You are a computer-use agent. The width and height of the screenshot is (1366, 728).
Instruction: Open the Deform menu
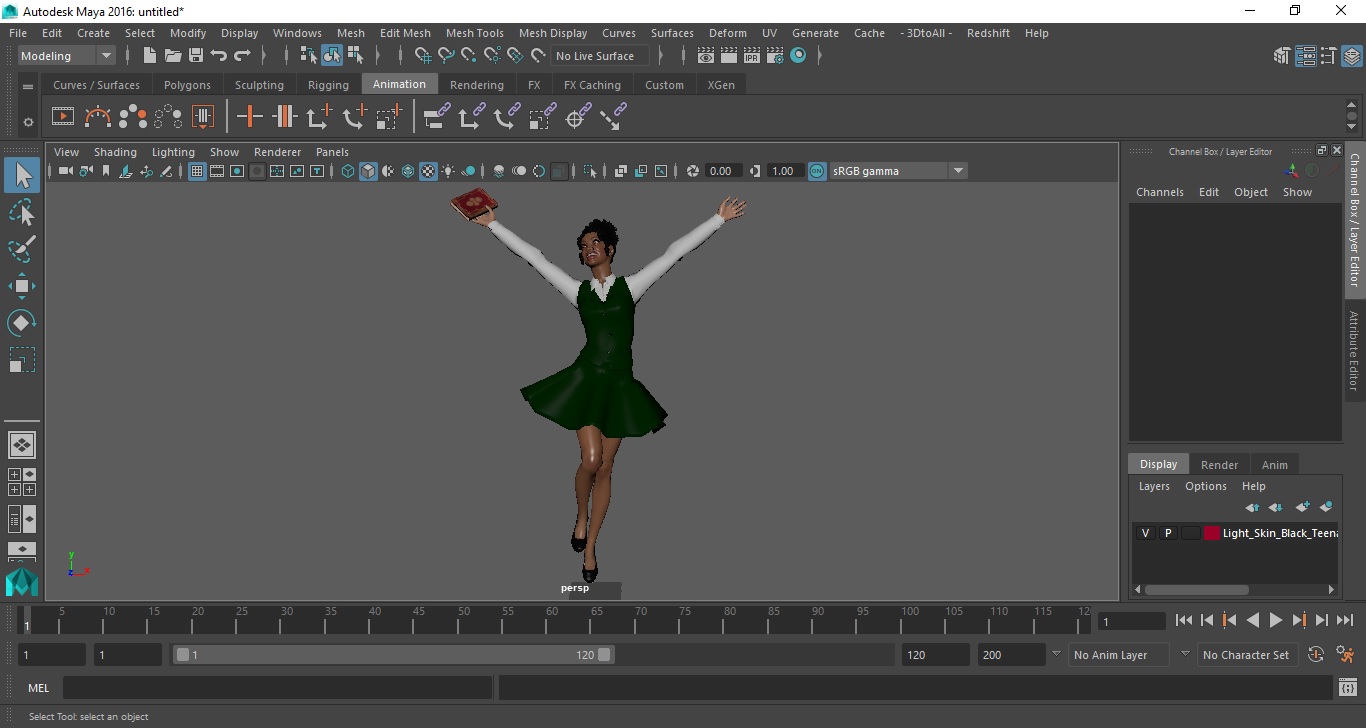pyautogui.click(x=727, y=33)
